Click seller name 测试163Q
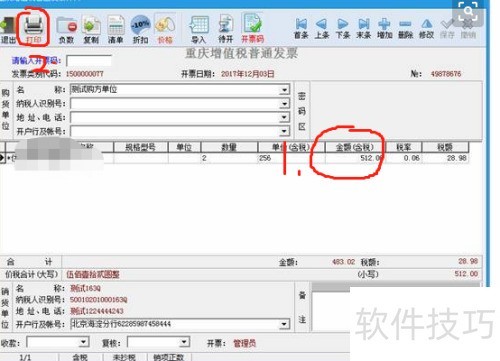Viewport: 500px width, 361px height. click(x=85, y=288)
